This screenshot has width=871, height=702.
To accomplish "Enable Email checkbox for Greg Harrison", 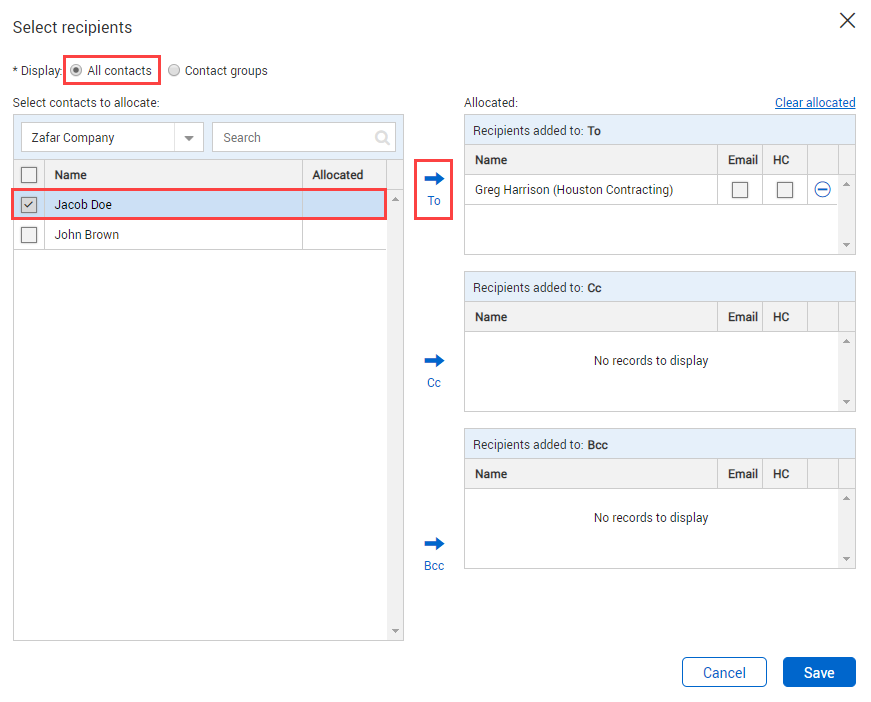I will 740,190.
